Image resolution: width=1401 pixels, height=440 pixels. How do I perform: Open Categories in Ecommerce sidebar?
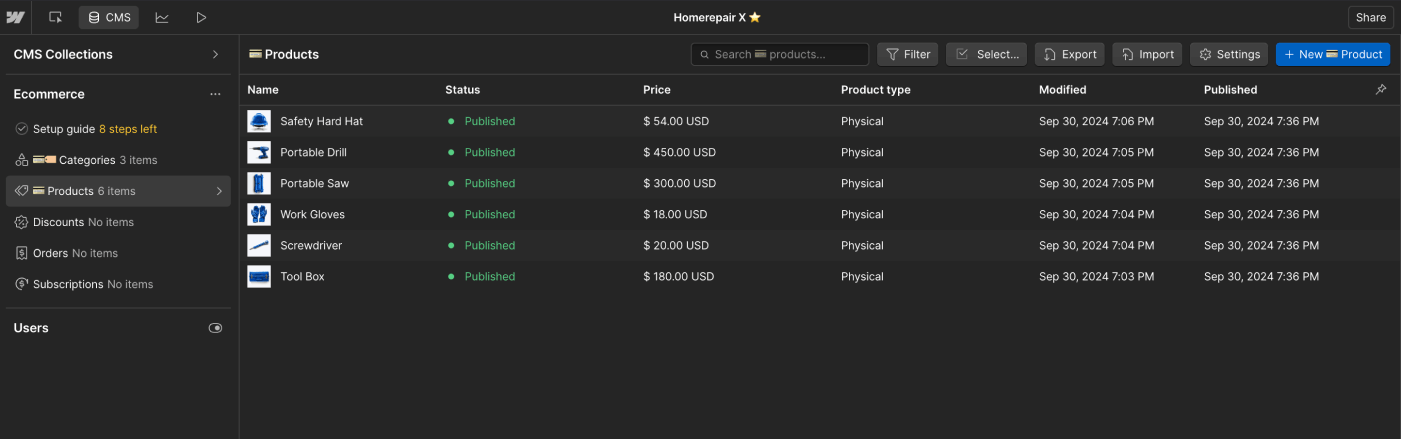point(86,160)
